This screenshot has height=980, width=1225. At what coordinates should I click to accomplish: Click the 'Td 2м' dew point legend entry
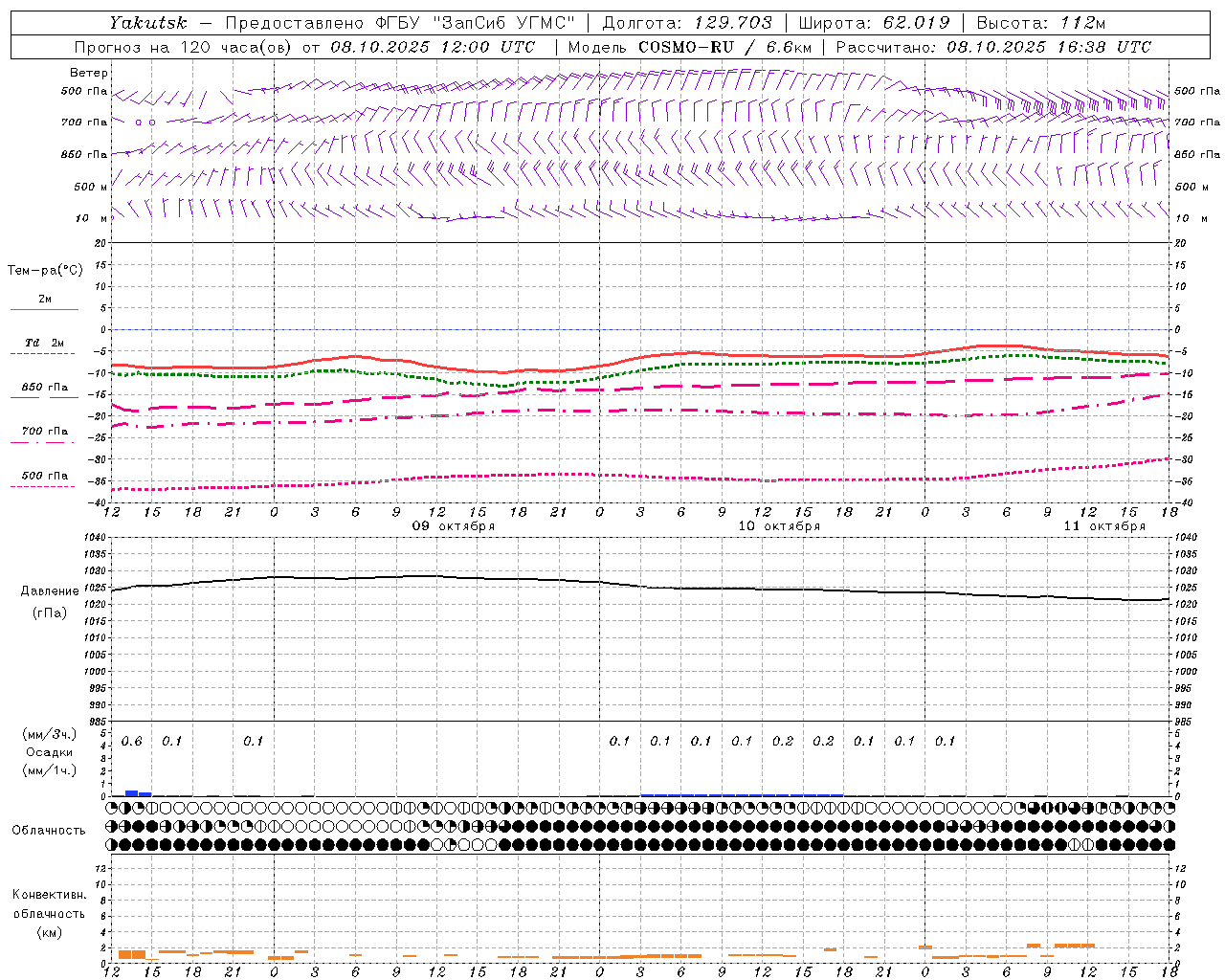(45, 343)
